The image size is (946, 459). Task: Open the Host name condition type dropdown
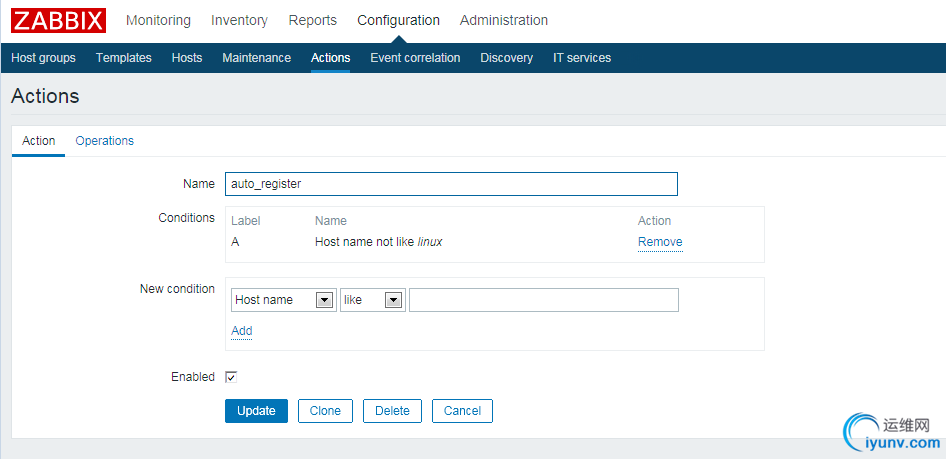[x=282, y=300]
